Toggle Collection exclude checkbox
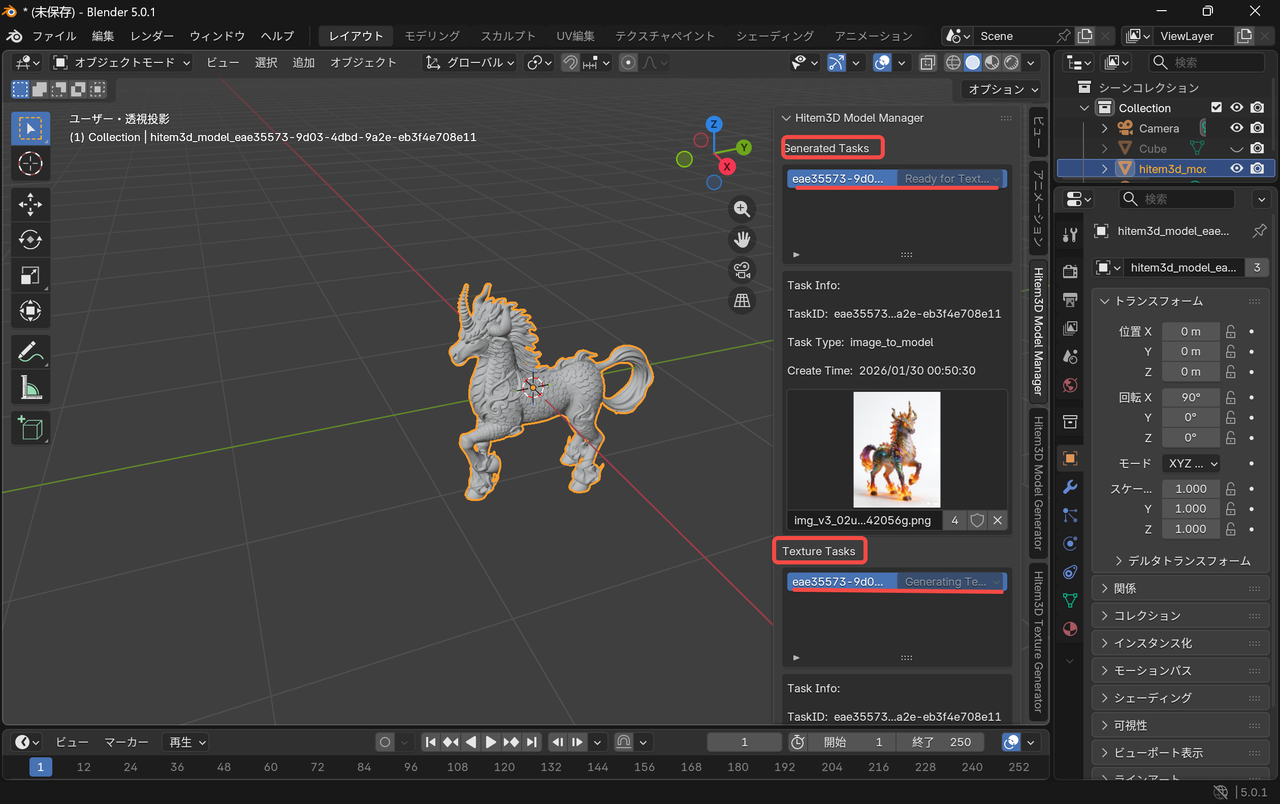This screenshot has height=804, width=1280. [x=1216, y=108]
